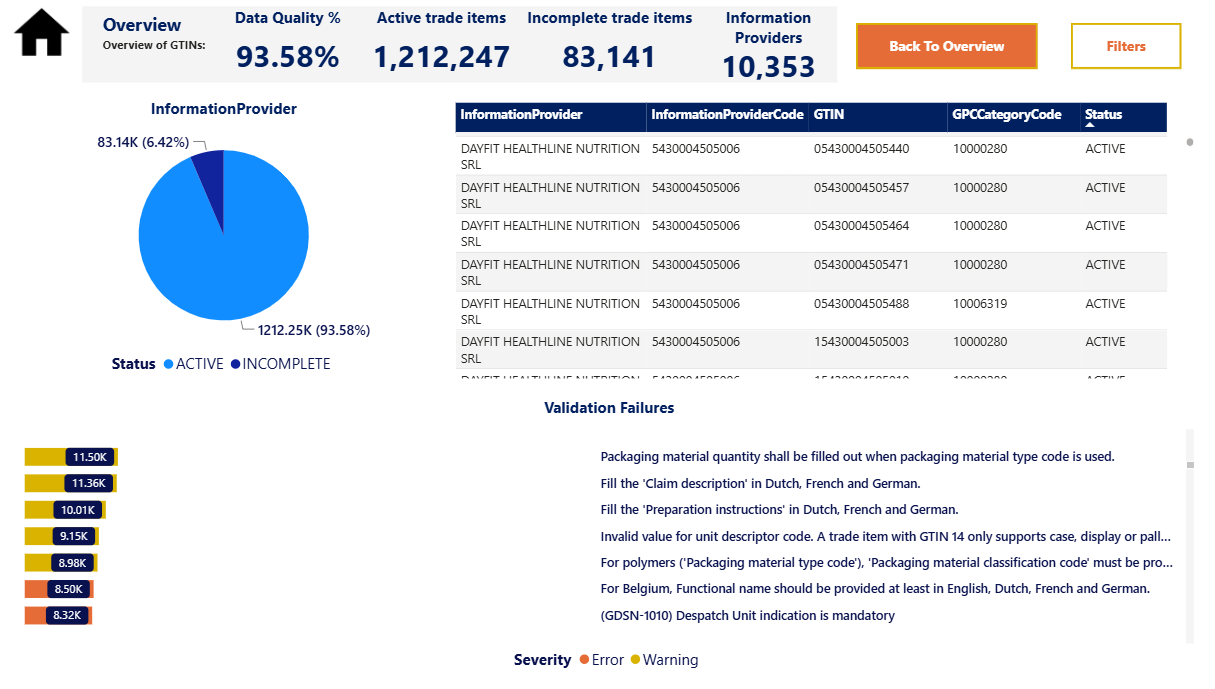Sort by InformationProviderCode column header
The height and width of the screenshot is (689, 1215).
[x=727, y=115]
